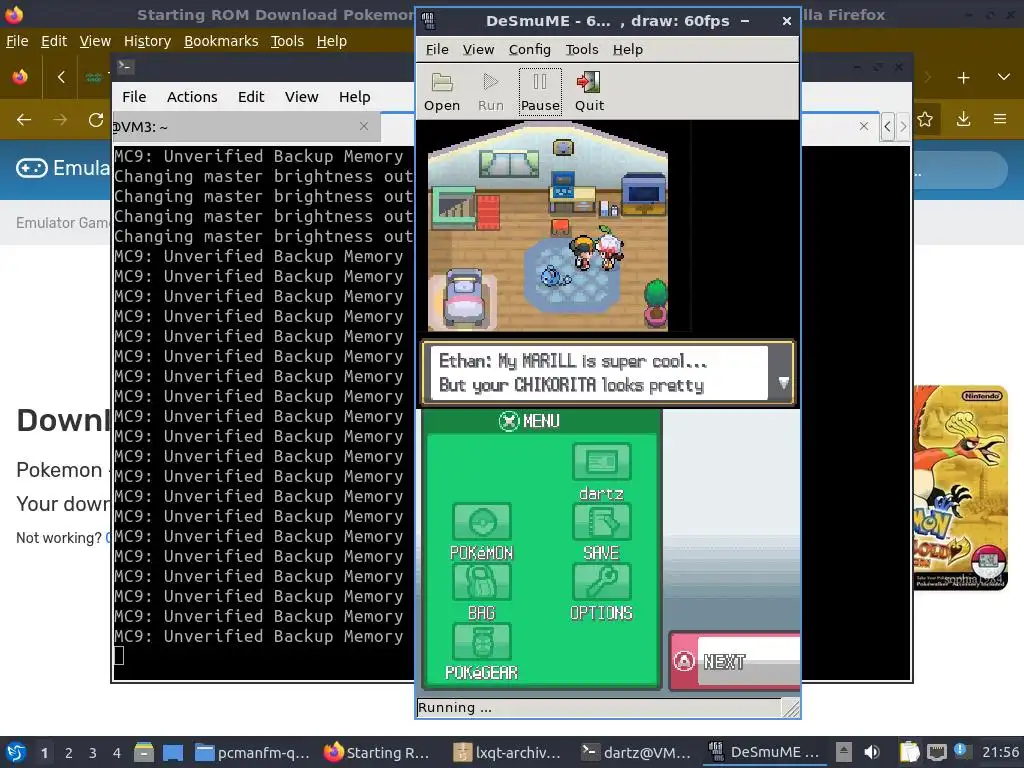This screenshot has width=1024, height=768.
Task: Open DeSmuME View menu
Action: click(478, 50)
